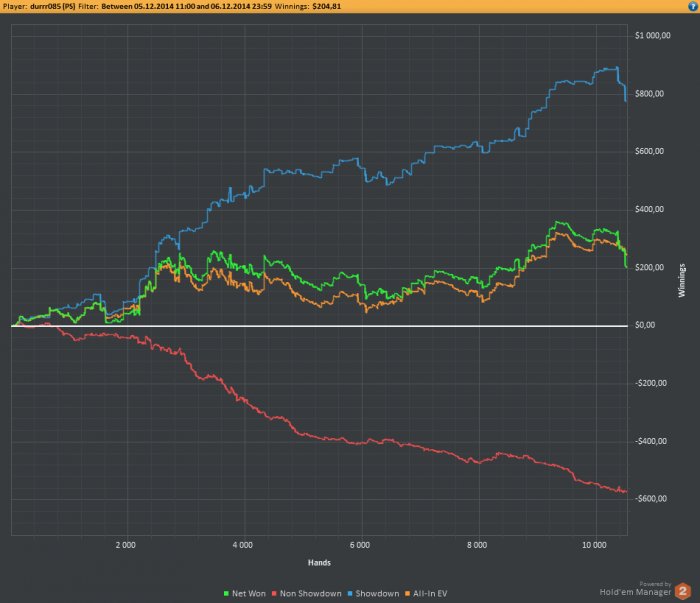The height and width of the screenshot is (603, 700).
Task: Click the date filter text in header
Action: tap(186, 6)
